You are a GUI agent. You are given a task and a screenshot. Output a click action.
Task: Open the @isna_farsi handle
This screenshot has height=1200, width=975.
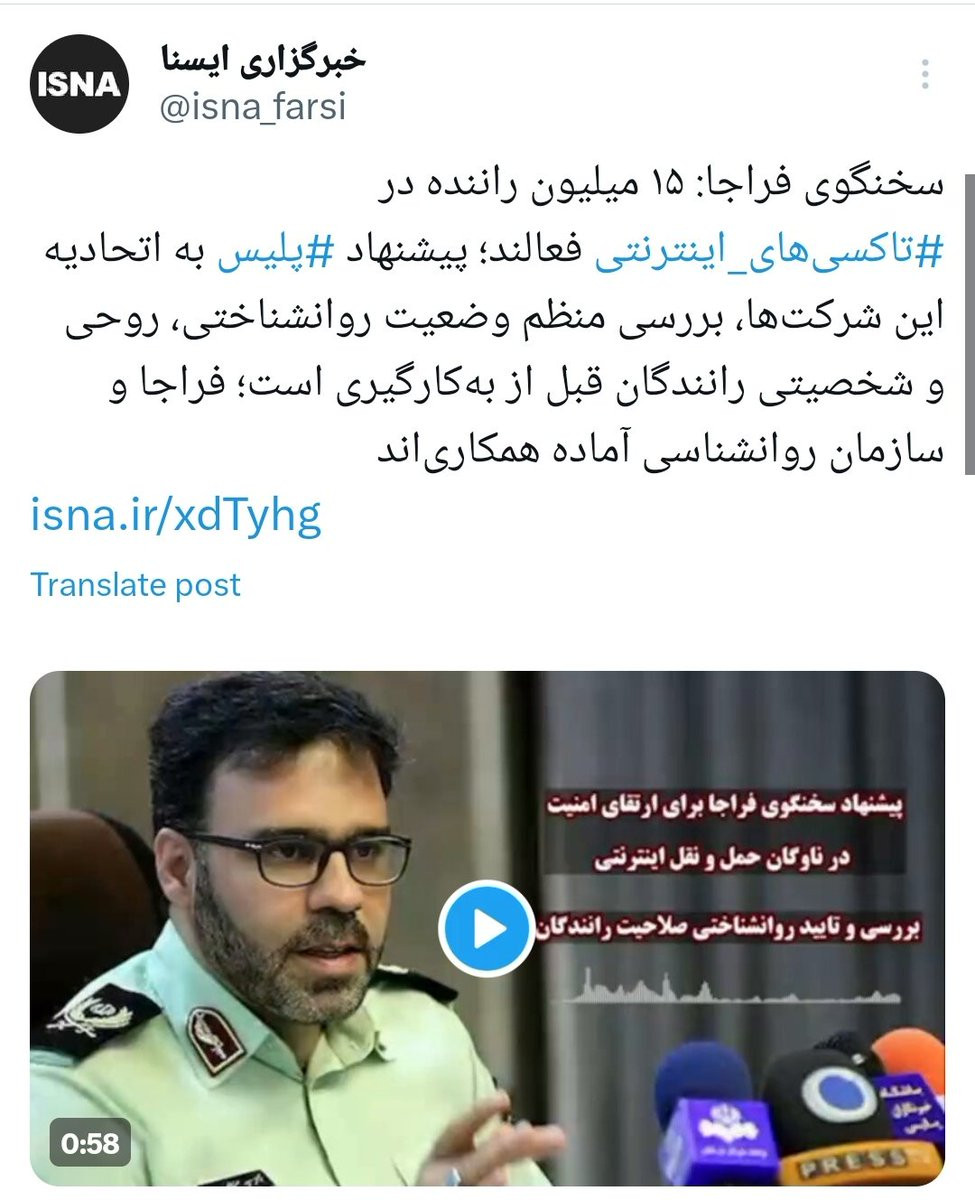click(253, 106)
